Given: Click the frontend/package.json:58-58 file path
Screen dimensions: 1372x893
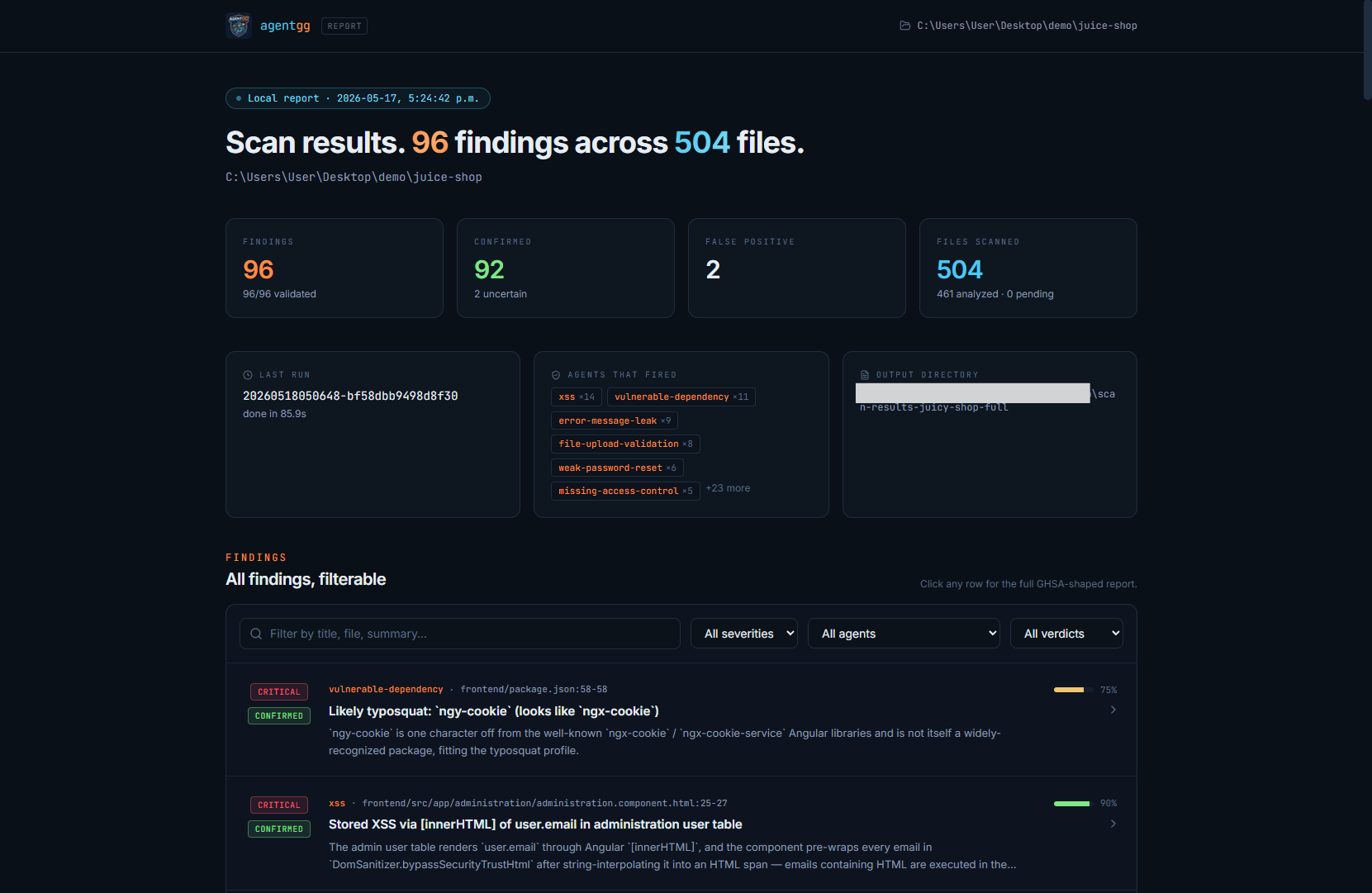Looking at the screenshot, I should tap(534, 690).
